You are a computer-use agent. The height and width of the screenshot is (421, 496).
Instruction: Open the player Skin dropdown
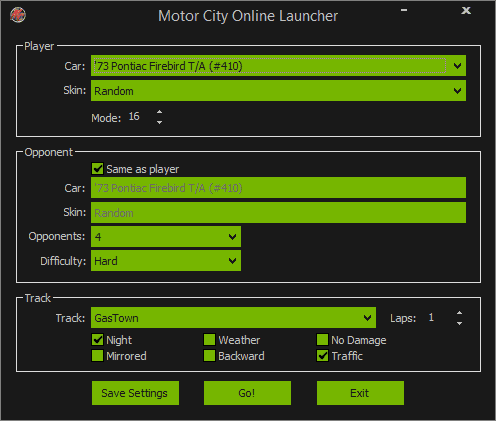pyautogui.click(x=278, y=91)
